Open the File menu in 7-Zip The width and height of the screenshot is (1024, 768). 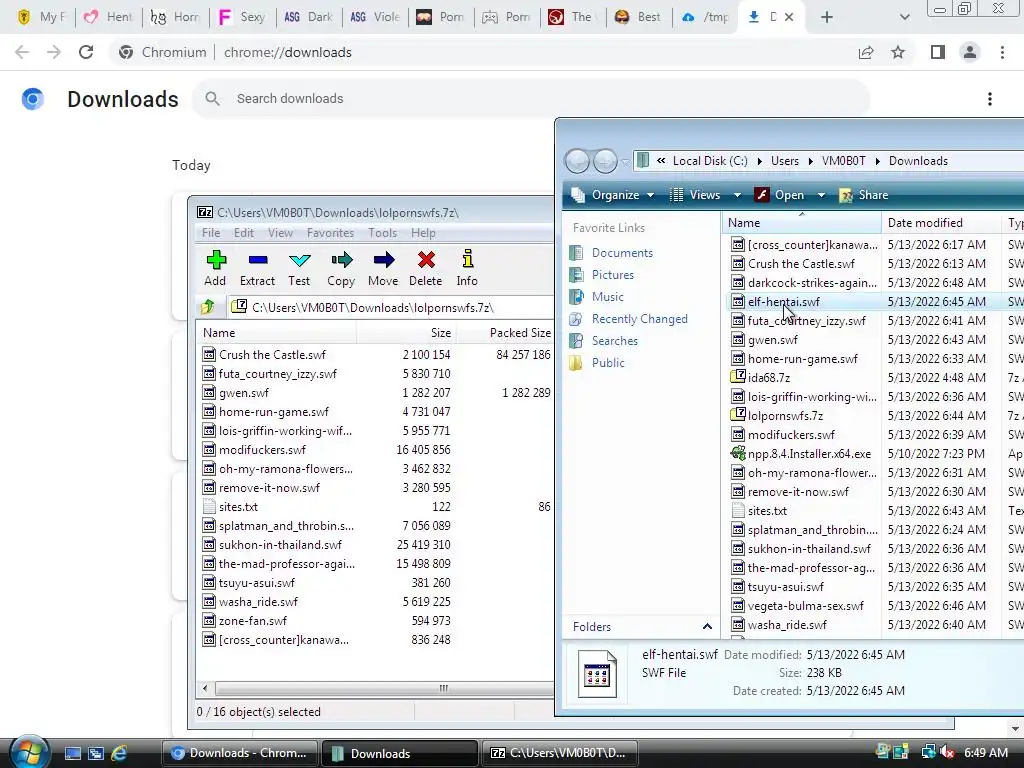point(211,232)
